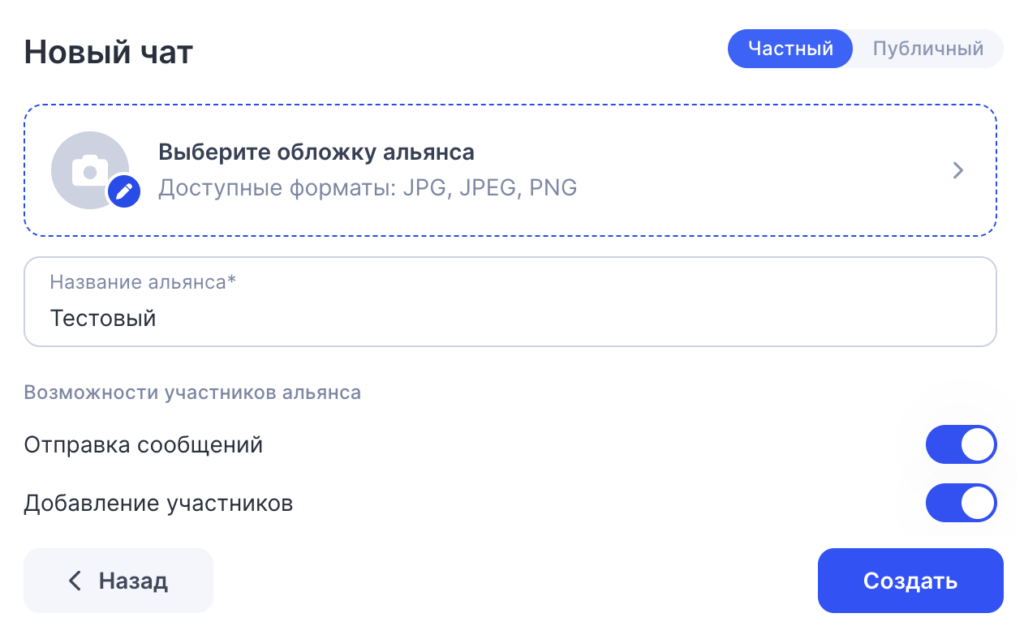Screen dimensions: 1024x639
Task: Click the Отправка сообщений label text
Action: (143, 445)
